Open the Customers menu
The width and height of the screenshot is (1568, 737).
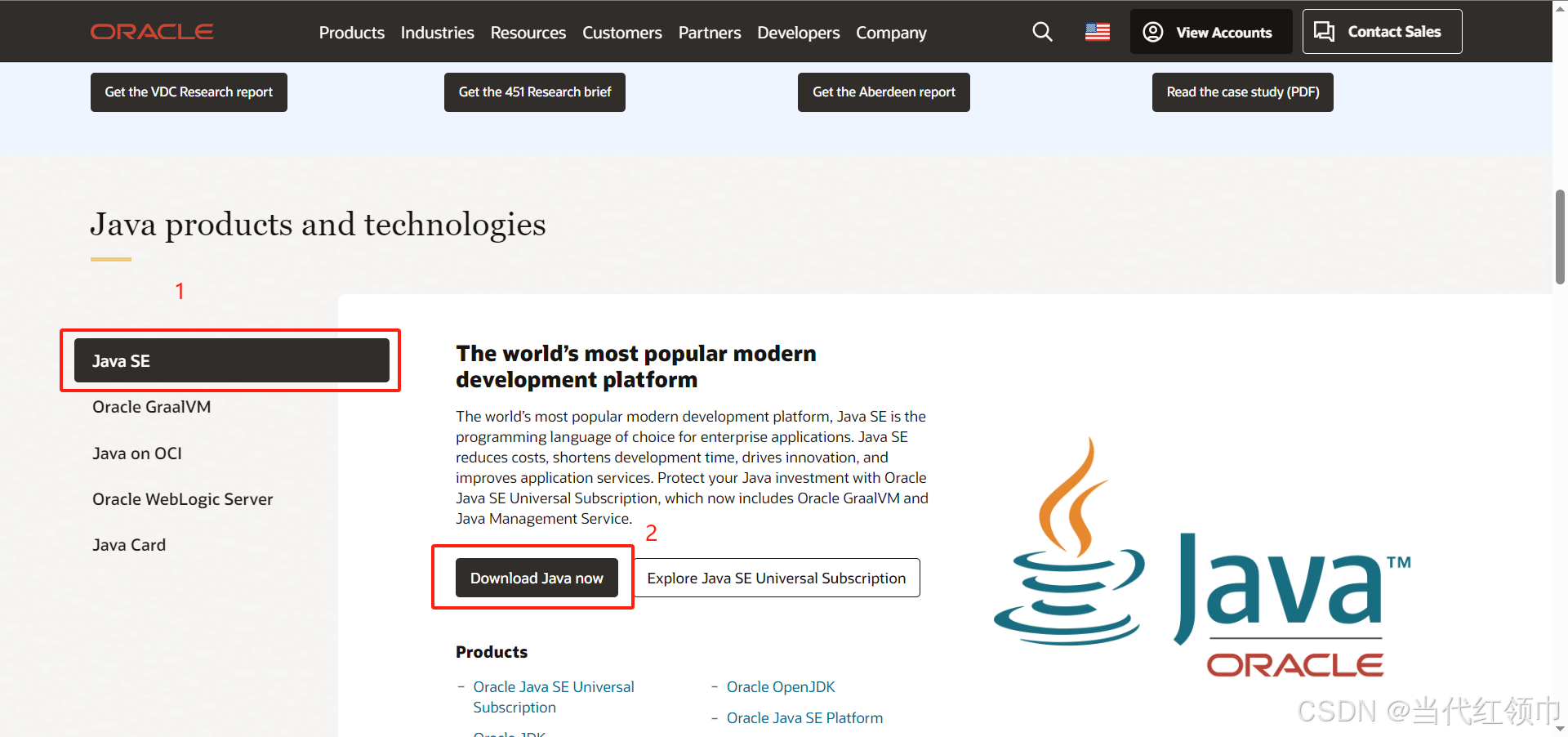(x=622, y=33)
